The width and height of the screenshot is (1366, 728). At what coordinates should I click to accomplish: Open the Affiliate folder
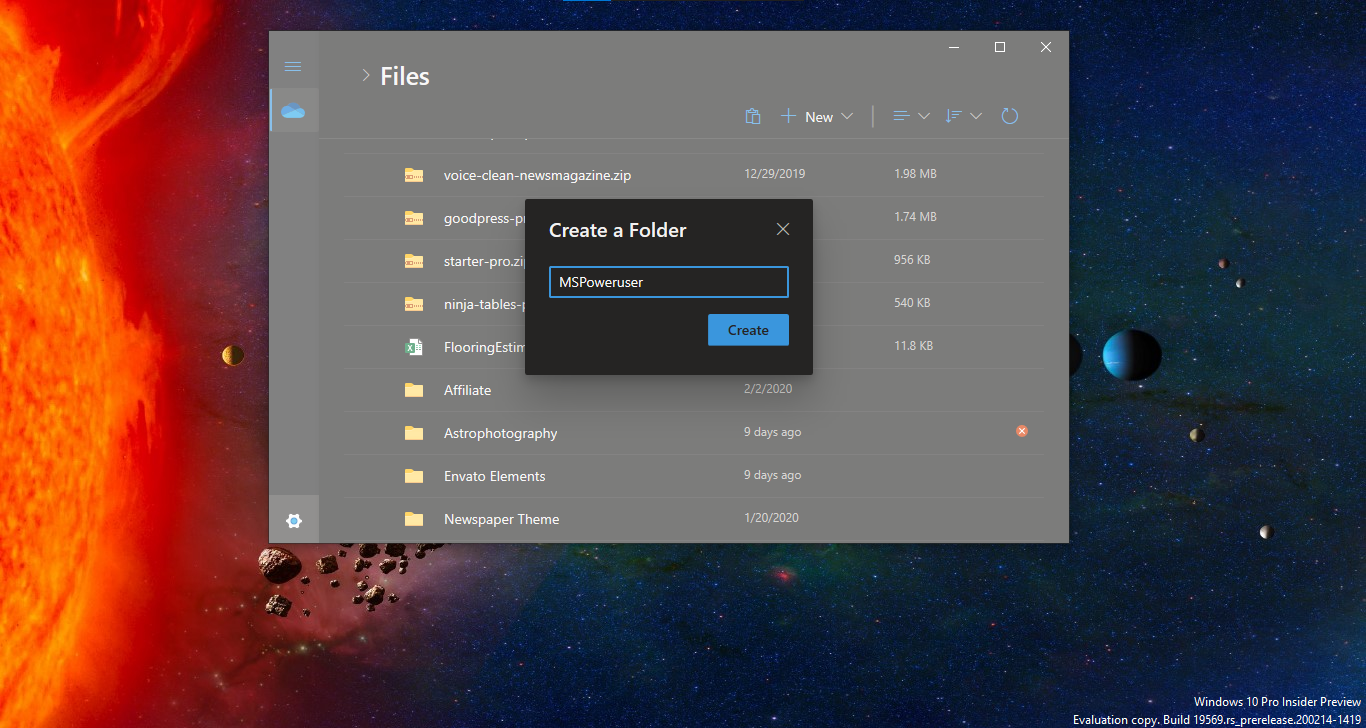tap(467, 390)
